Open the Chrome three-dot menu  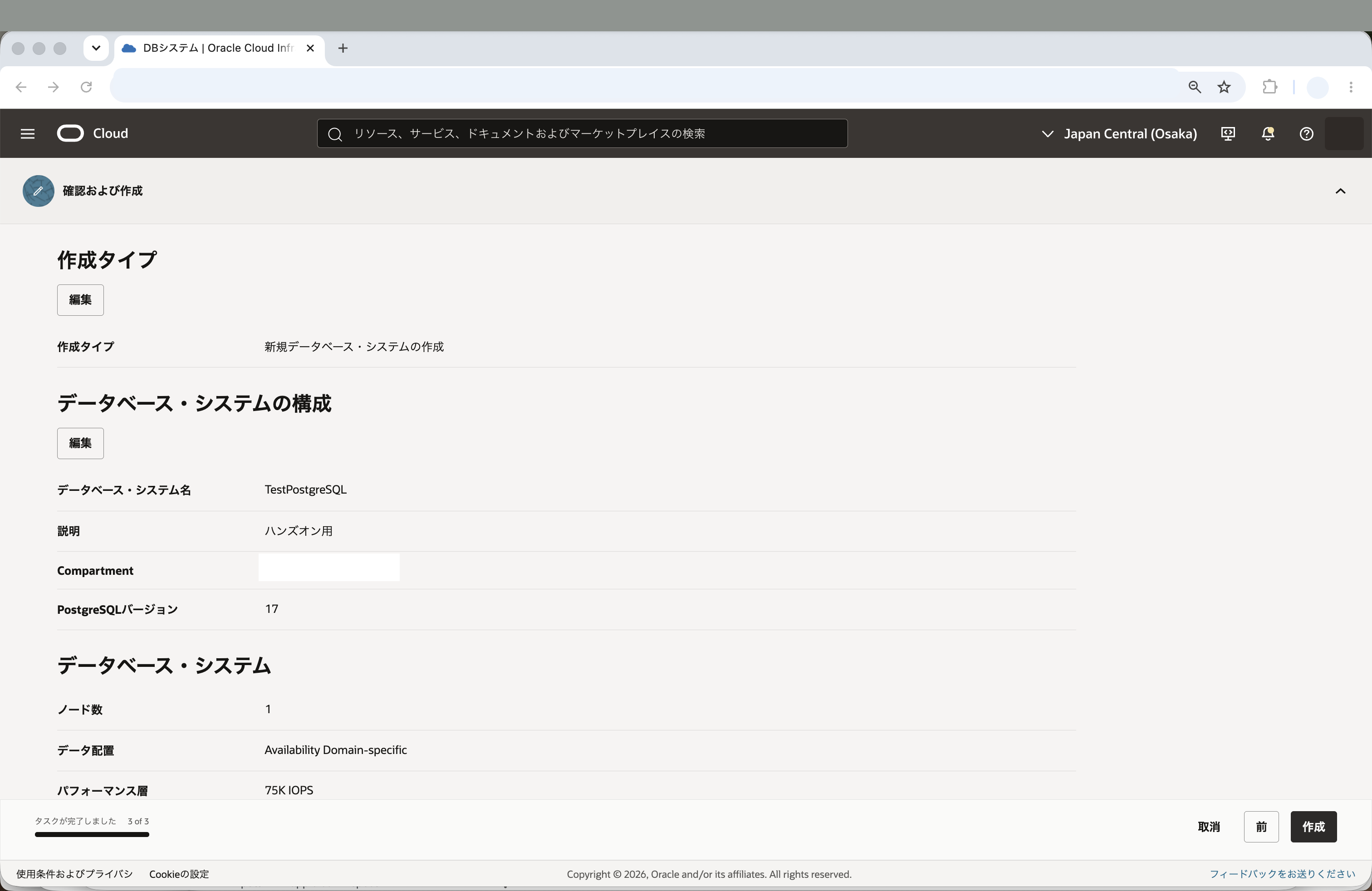point(1351,87)
